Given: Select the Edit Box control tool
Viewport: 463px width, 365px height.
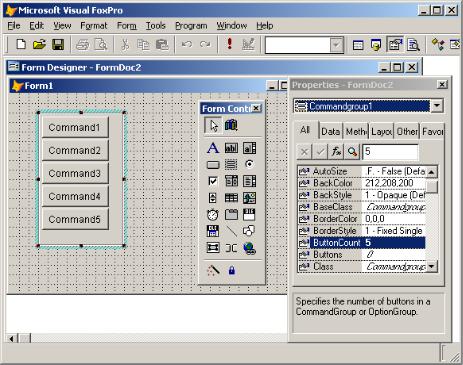Looking at the screenshot, I should tap(249, 148).
